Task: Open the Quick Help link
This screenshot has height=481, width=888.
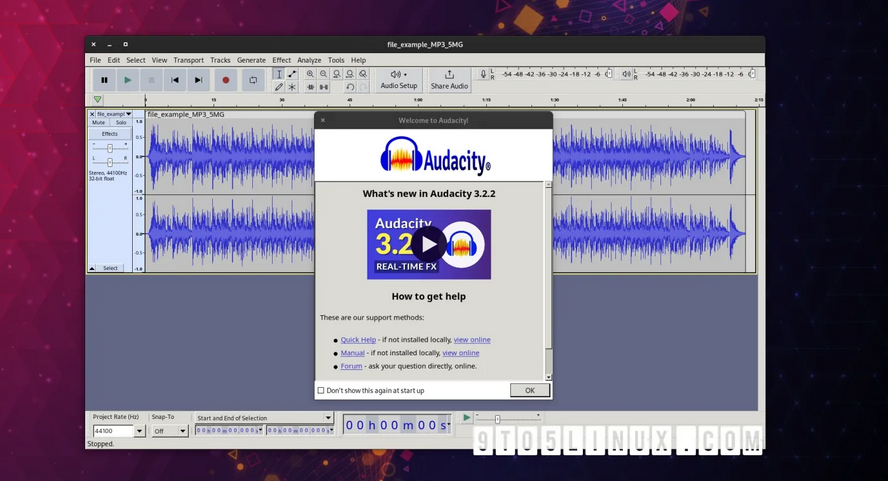Action: [358, 339]
